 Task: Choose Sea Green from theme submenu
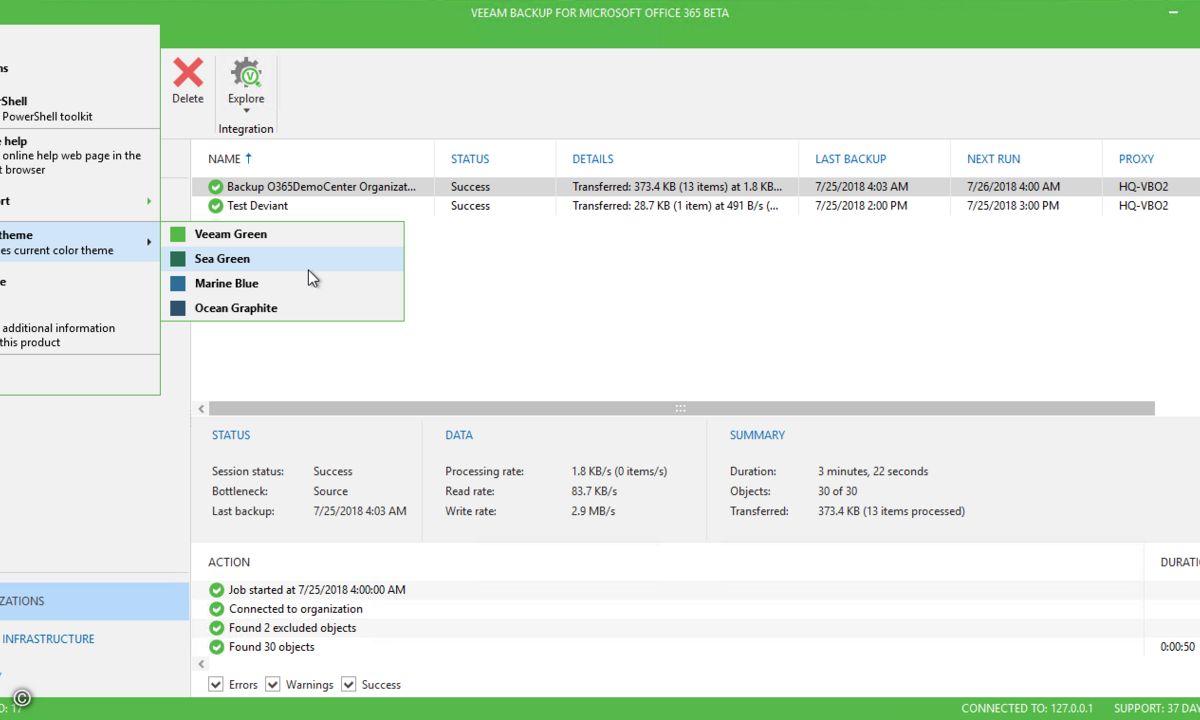(x=283, y=259)
